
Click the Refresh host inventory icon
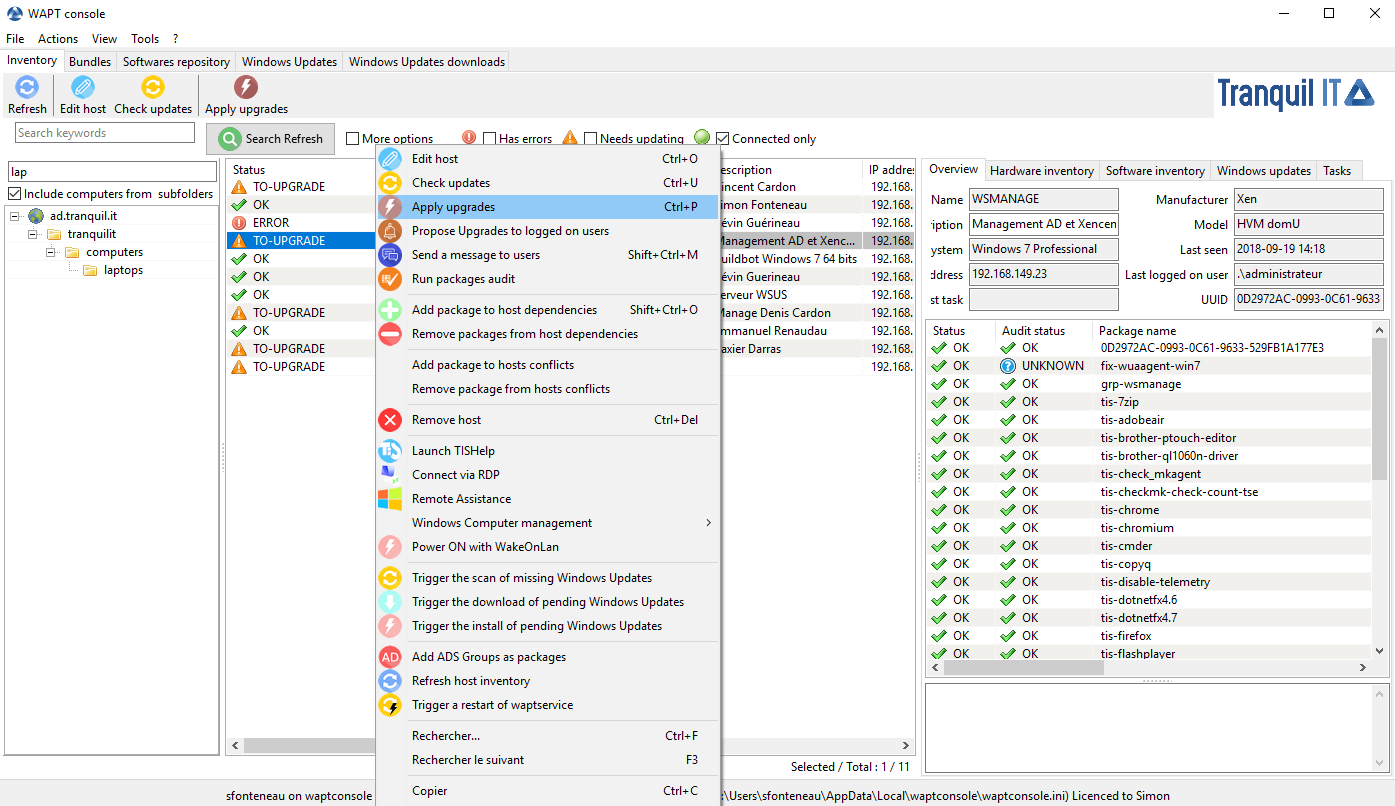pyautogui.click(x=390, y=681)
